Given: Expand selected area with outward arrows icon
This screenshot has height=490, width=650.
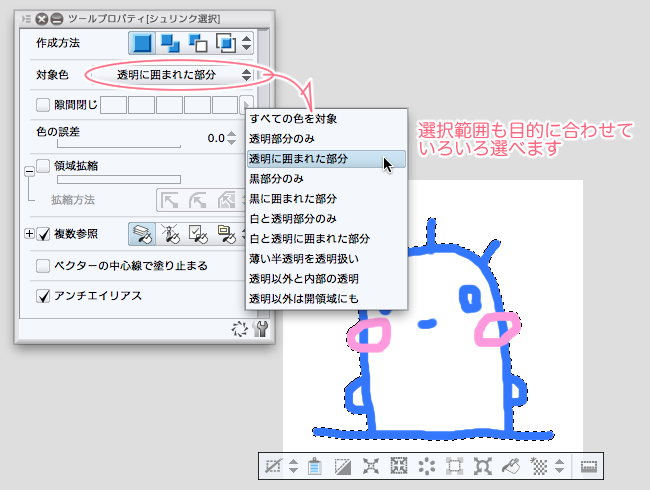Looking at the screenshot, I should (371, 466).
